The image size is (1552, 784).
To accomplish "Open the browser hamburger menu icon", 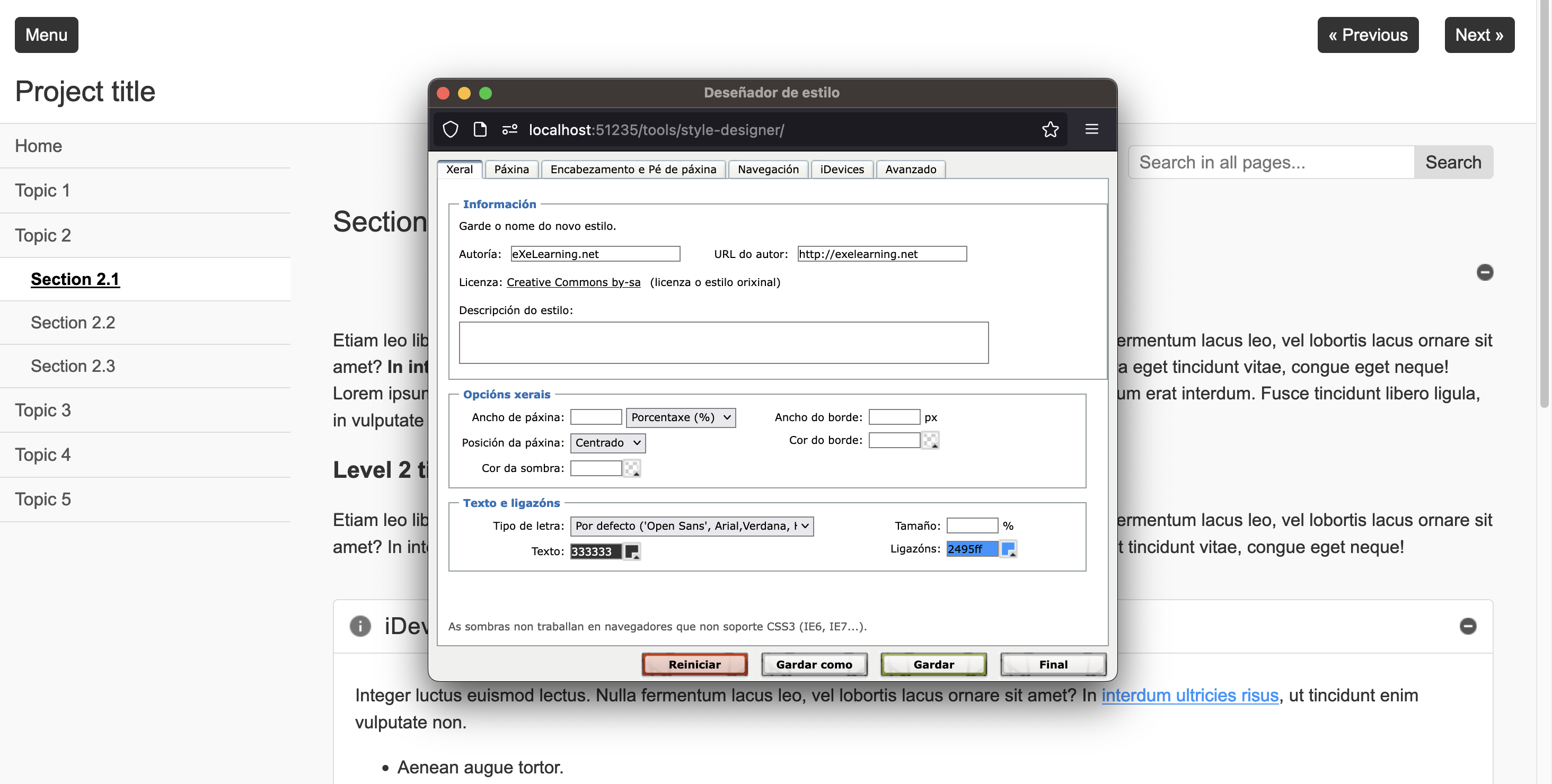I will point(1092,129).
